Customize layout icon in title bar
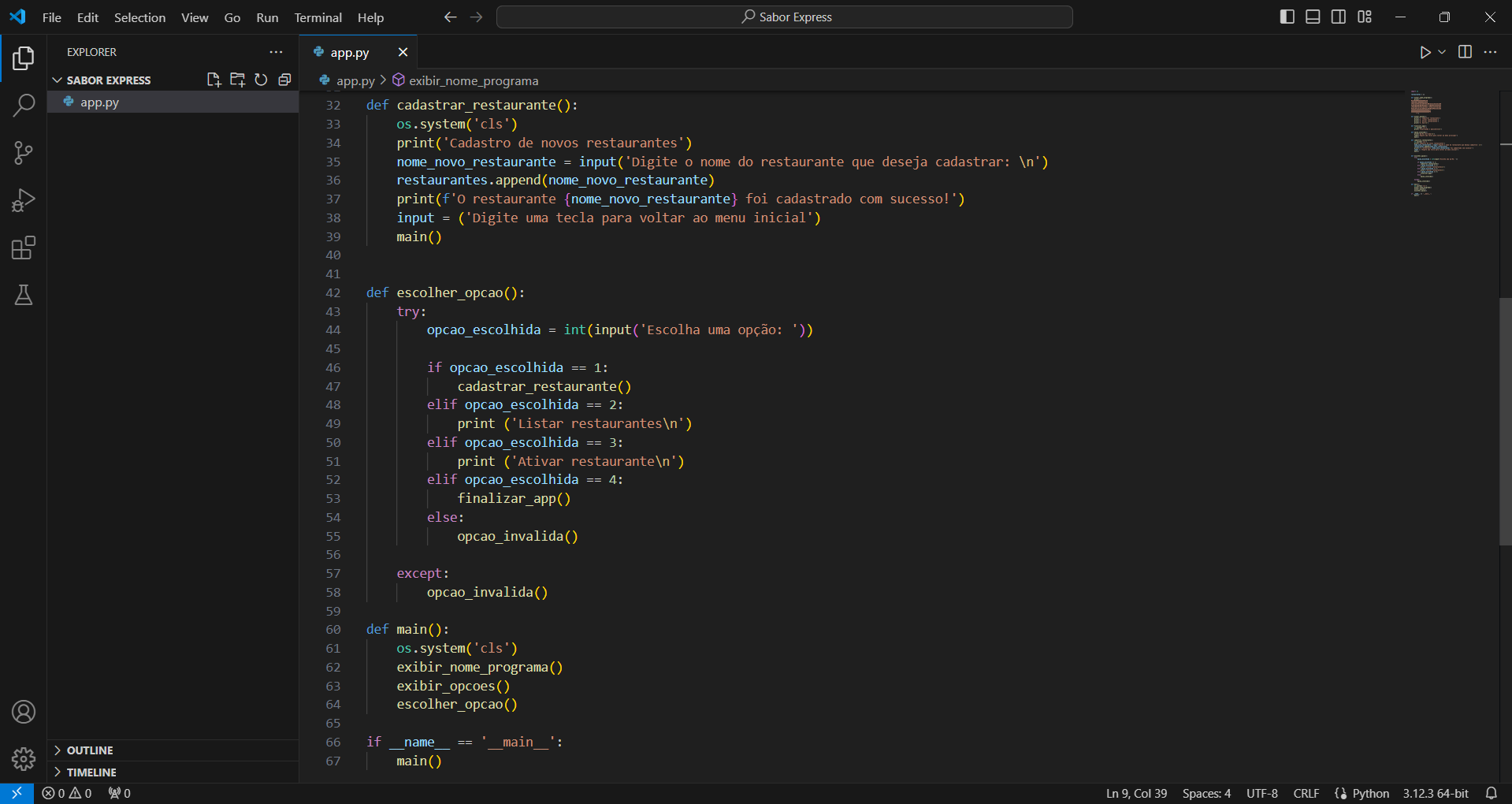Viewport: 1512px width, 804px height. 1365,17
